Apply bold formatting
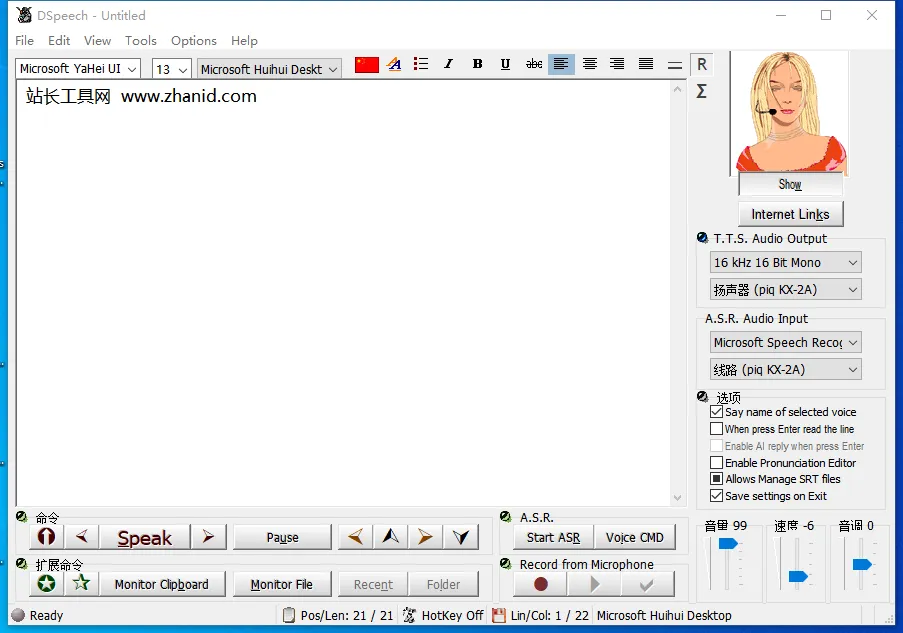903x633 pixels. pyautogui.click(x=477, y=64)
